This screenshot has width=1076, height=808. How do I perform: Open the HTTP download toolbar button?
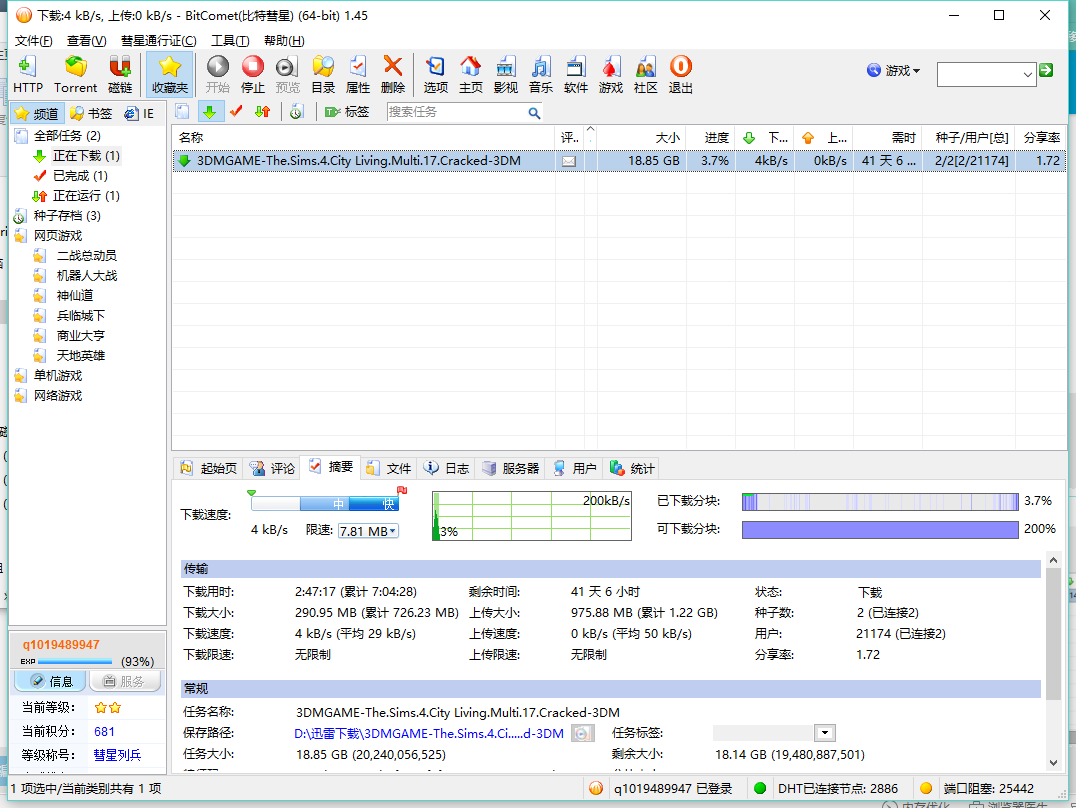point(27,74)
